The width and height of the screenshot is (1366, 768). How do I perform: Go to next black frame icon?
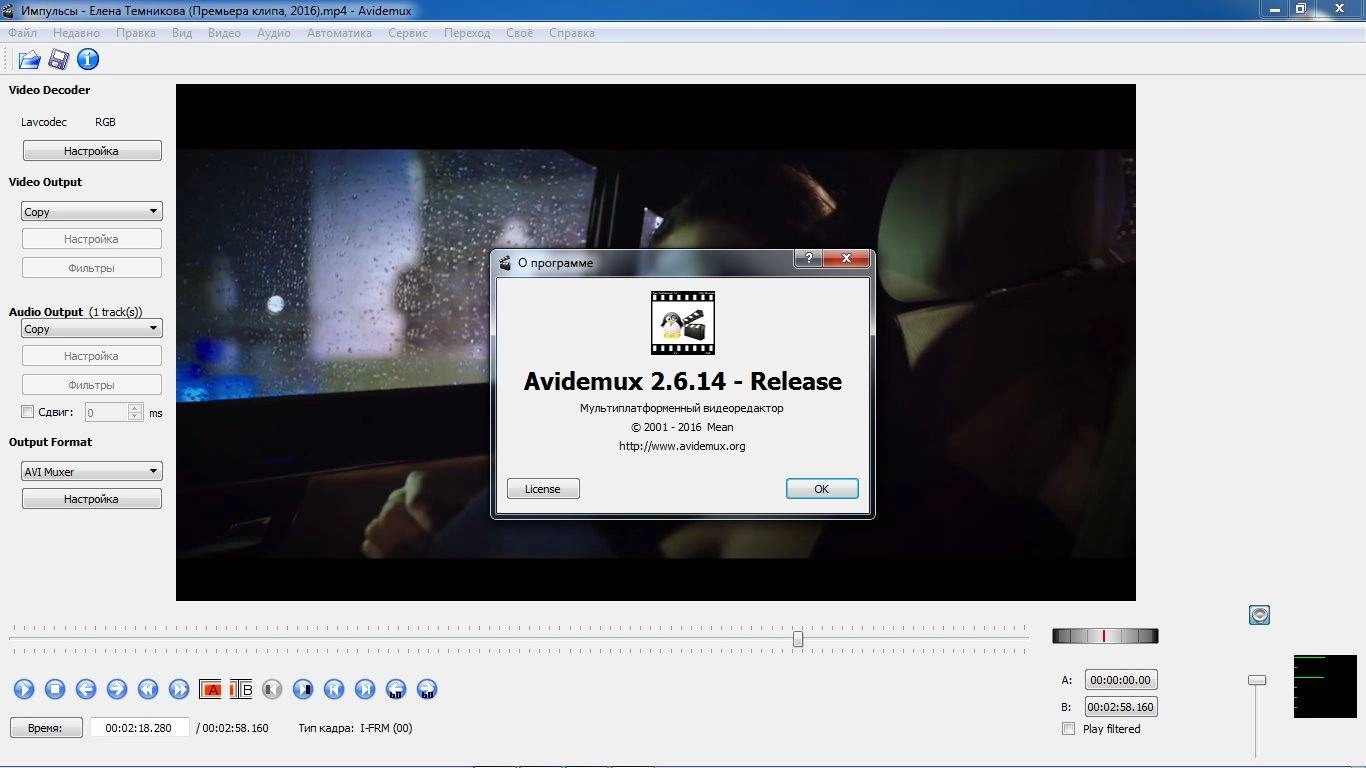tap(303, 689)
